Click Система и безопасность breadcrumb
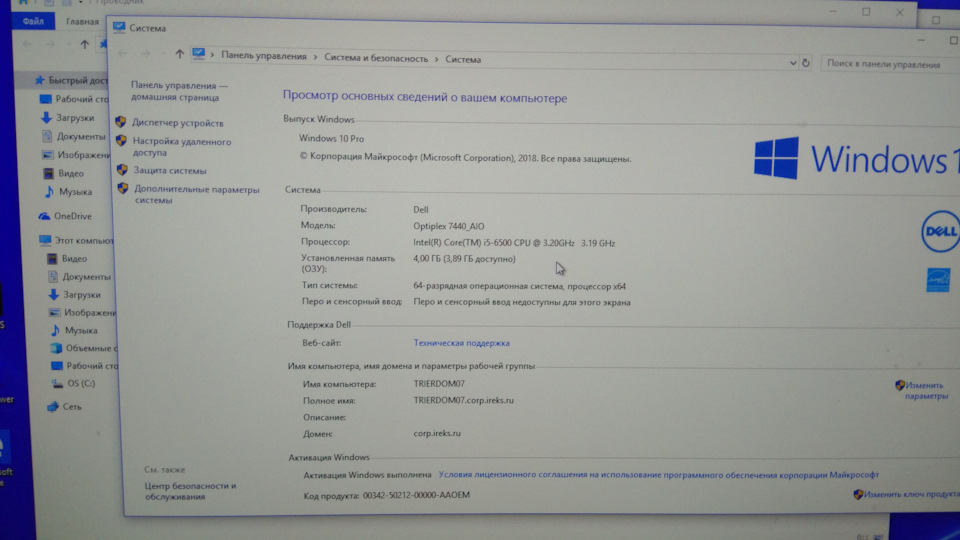This screenshot has height=540, width=960. [376, 58]
